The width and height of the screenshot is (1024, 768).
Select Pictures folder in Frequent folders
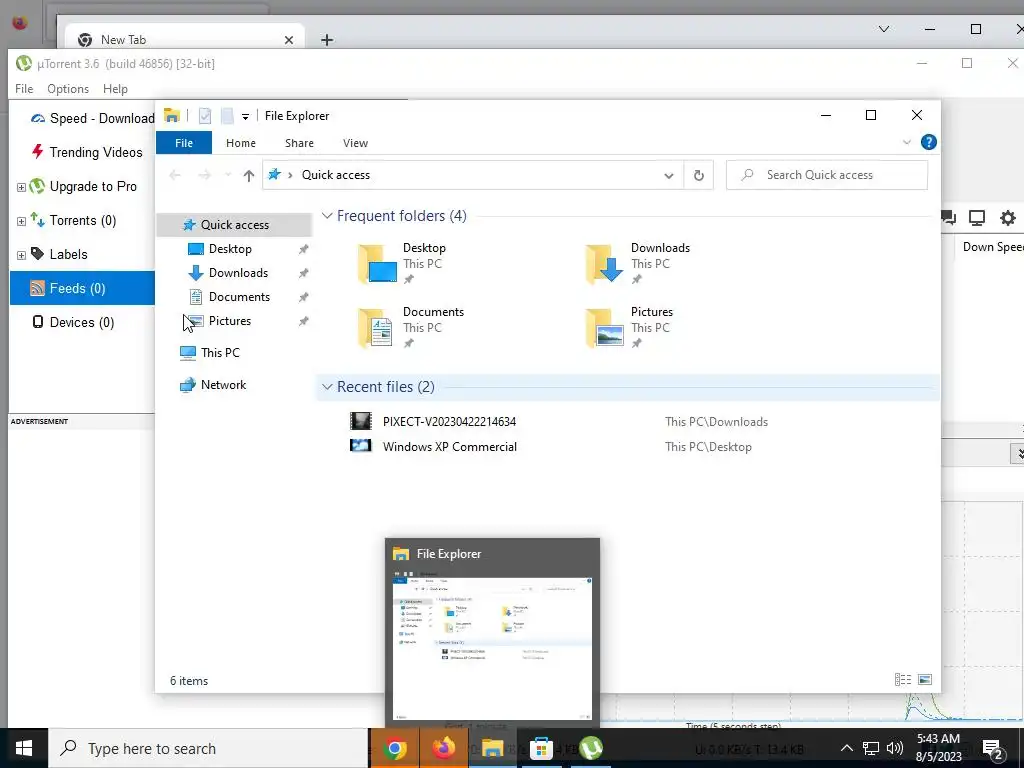[x=629, y=328]
